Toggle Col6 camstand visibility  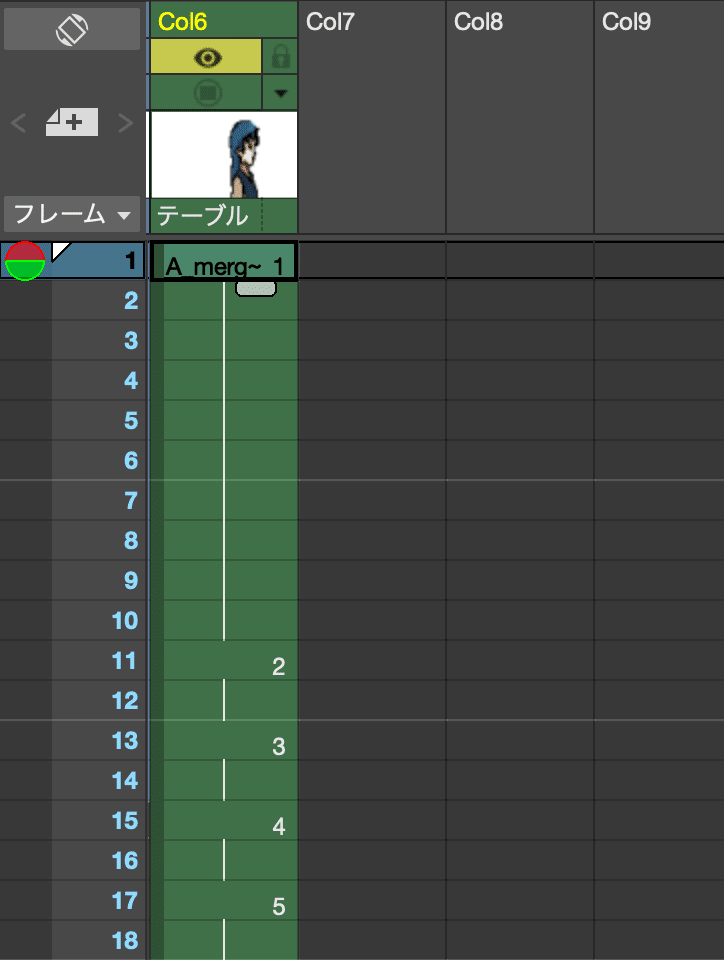pyautogui.click(x=206, y=93)
